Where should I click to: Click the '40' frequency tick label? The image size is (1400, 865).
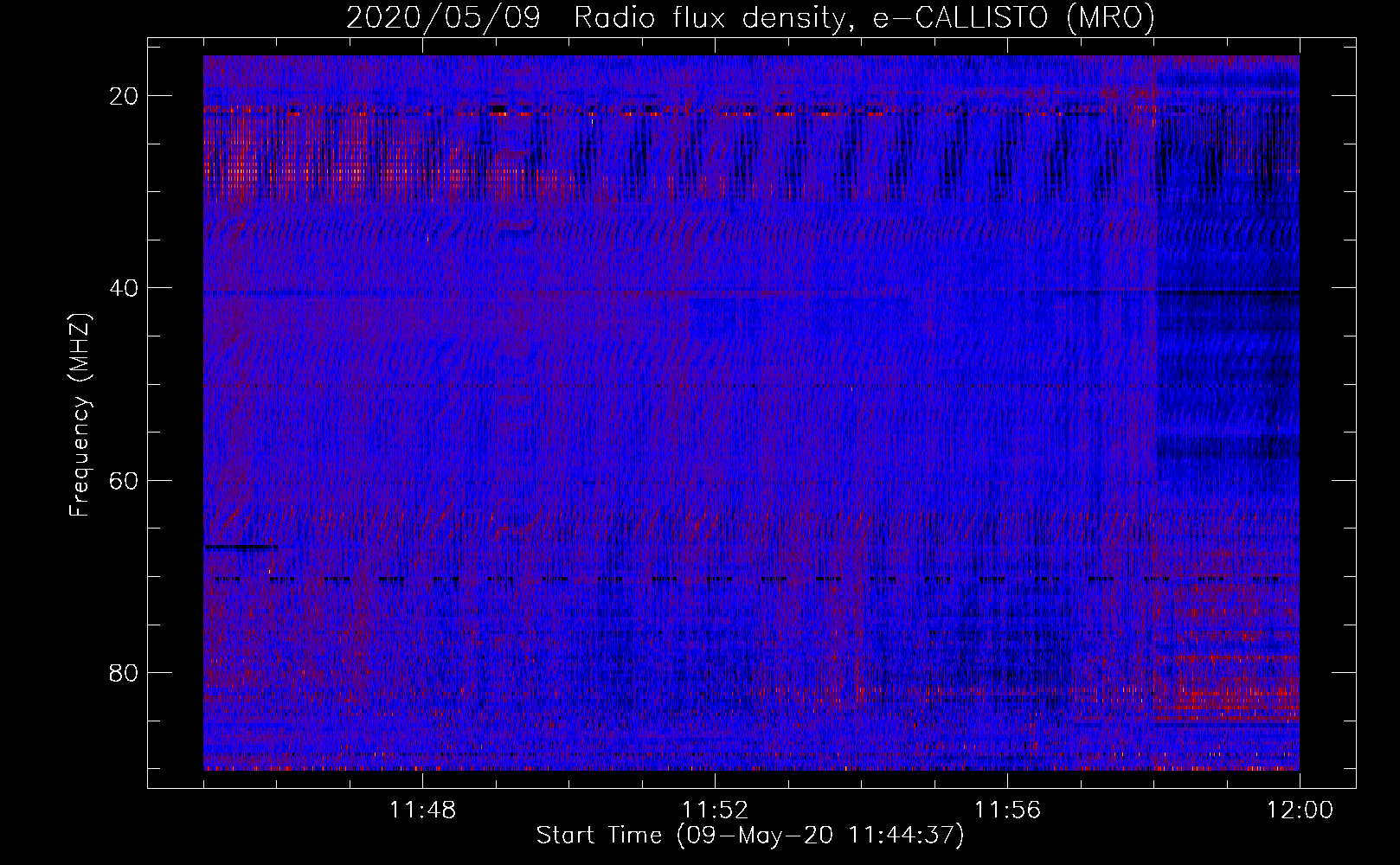124,288
